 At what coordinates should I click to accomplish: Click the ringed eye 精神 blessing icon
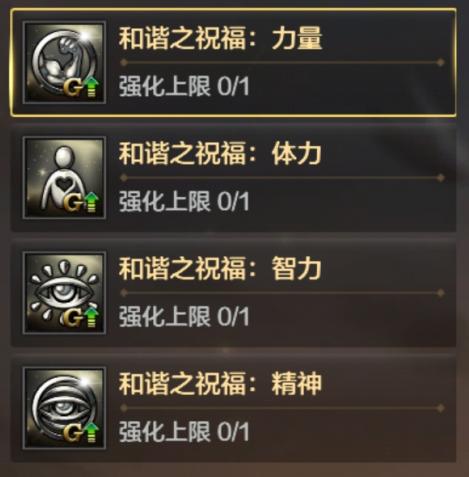(x=64, y=408)
